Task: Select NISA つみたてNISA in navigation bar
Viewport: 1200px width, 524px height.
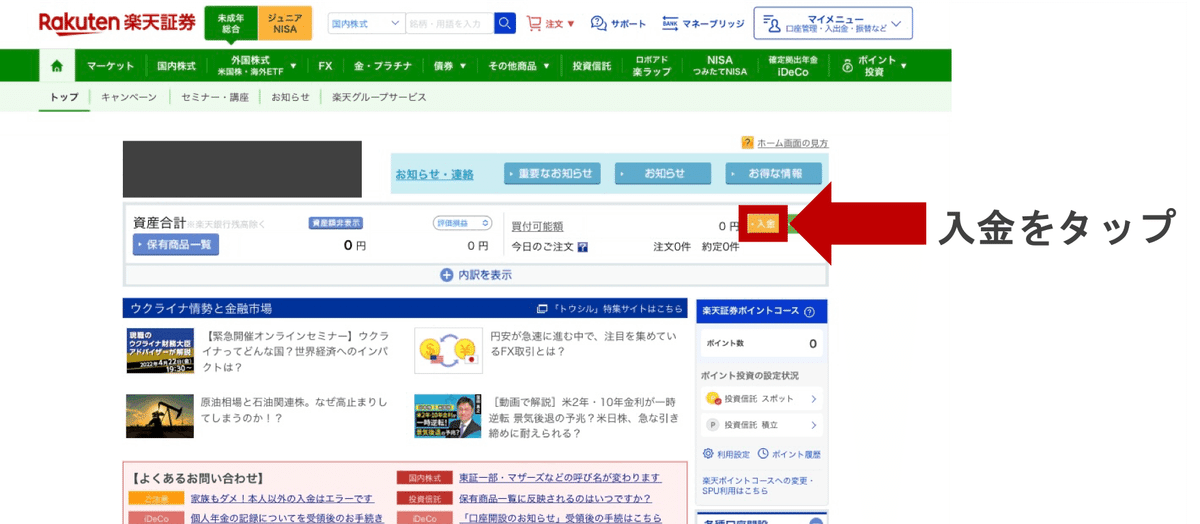Action: point(719,66)
